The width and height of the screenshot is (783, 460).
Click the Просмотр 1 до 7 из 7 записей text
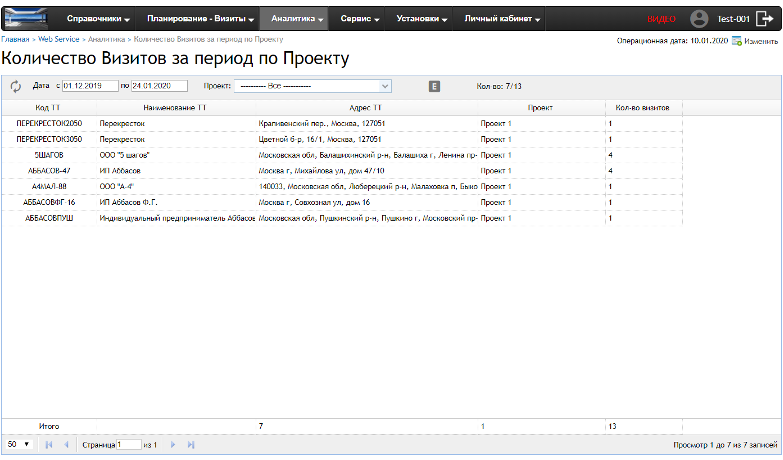coord(725,445)
